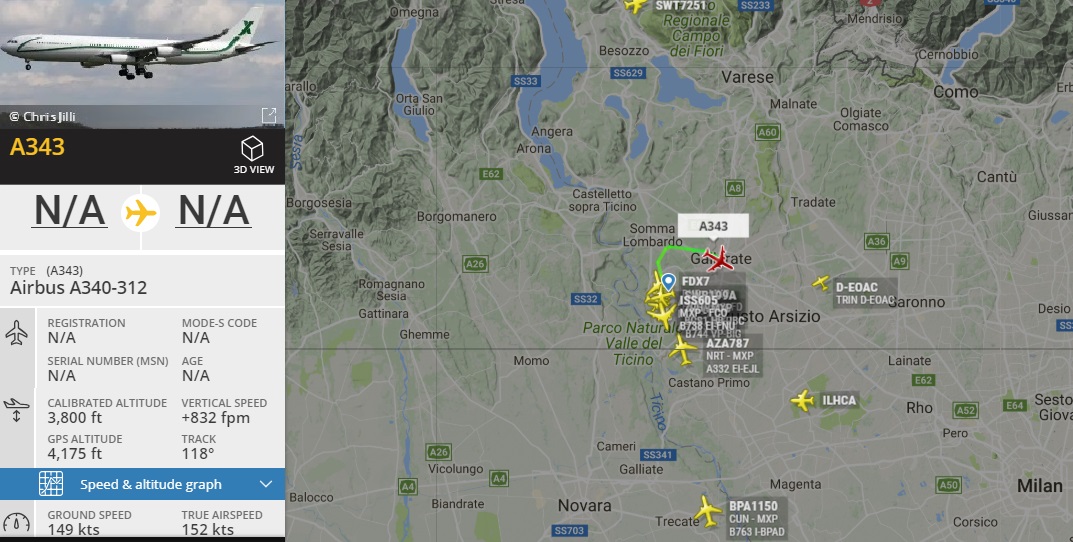The image size is (1073, 542).
Task: Click the graph grid icon in blue bar
Action: [x=51, y=484]
